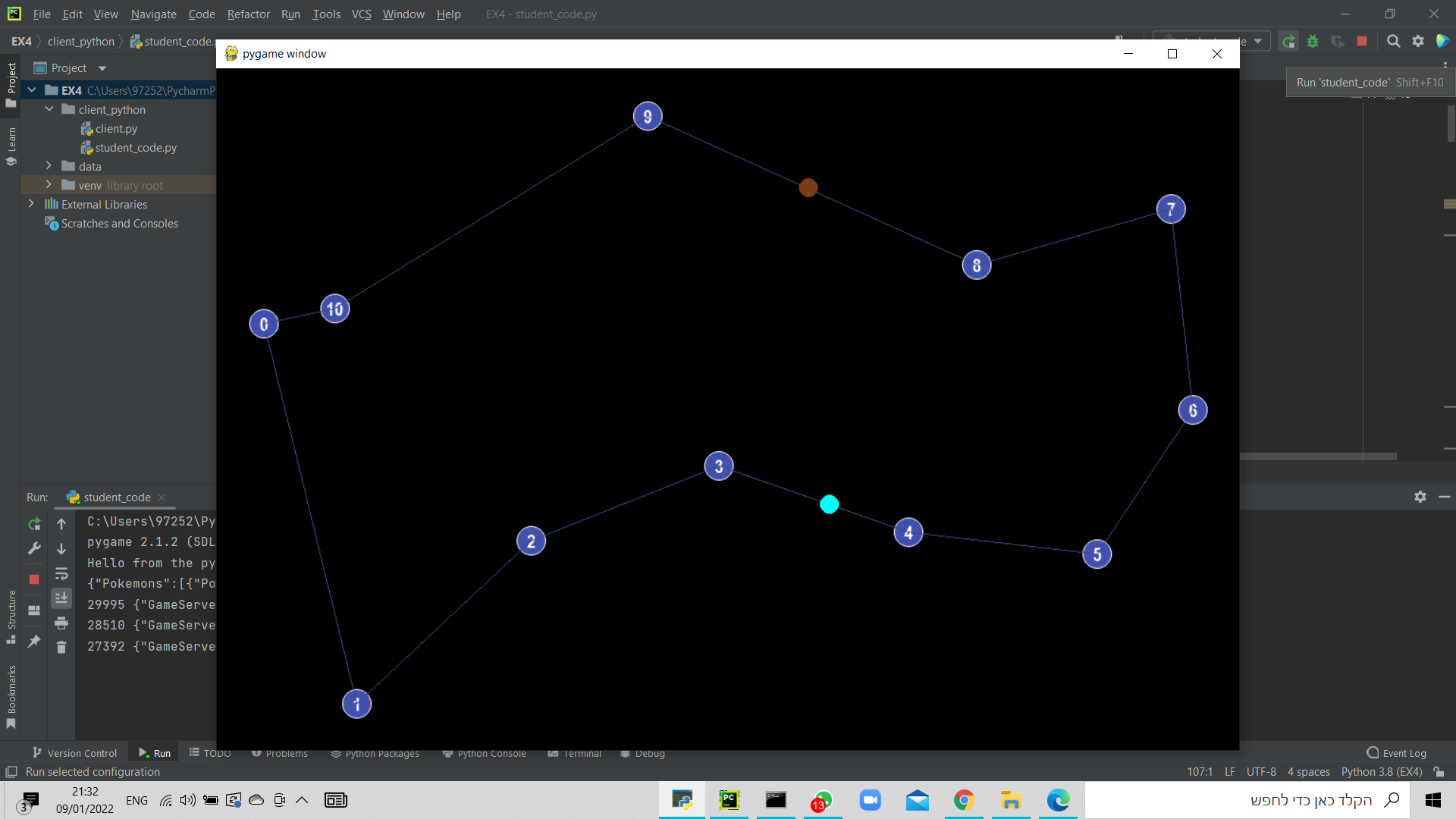Open the Bookmarks side tab
The height and width of the screenshot is (819, 1456).
click(x=11, y=696)
